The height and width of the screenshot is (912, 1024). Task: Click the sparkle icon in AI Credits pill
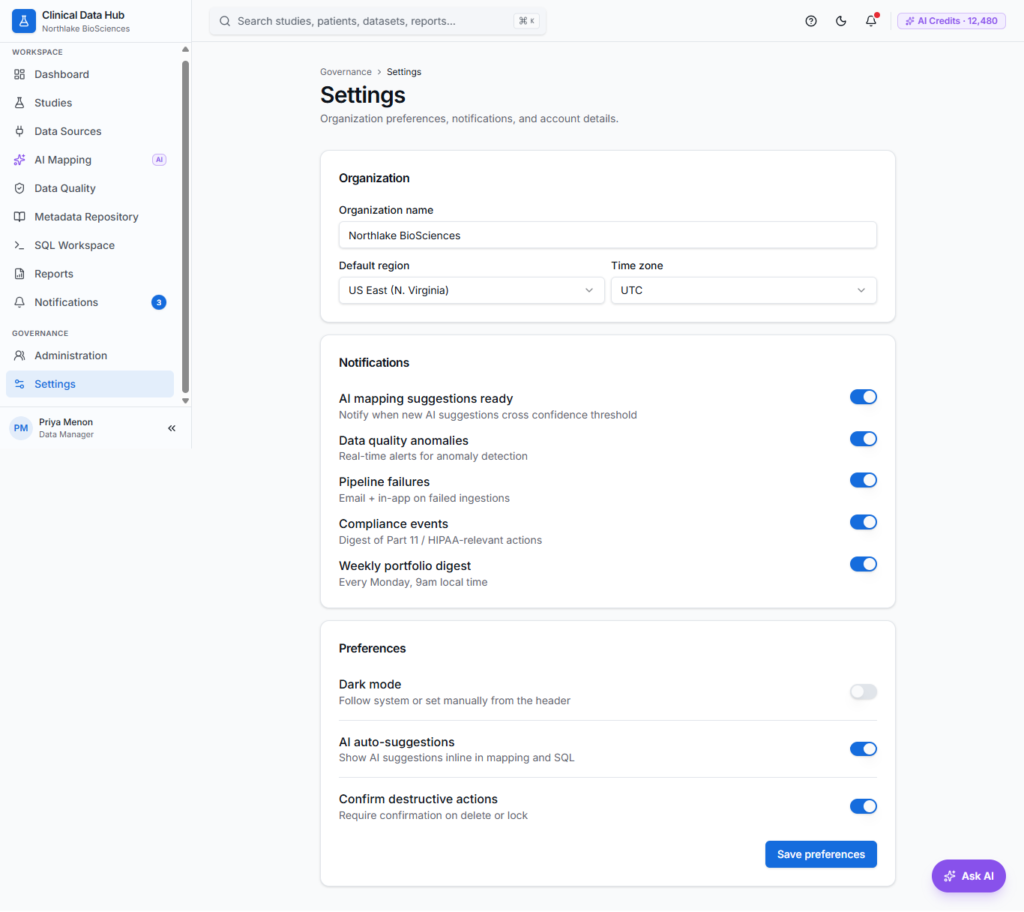[x=909, y=21]
